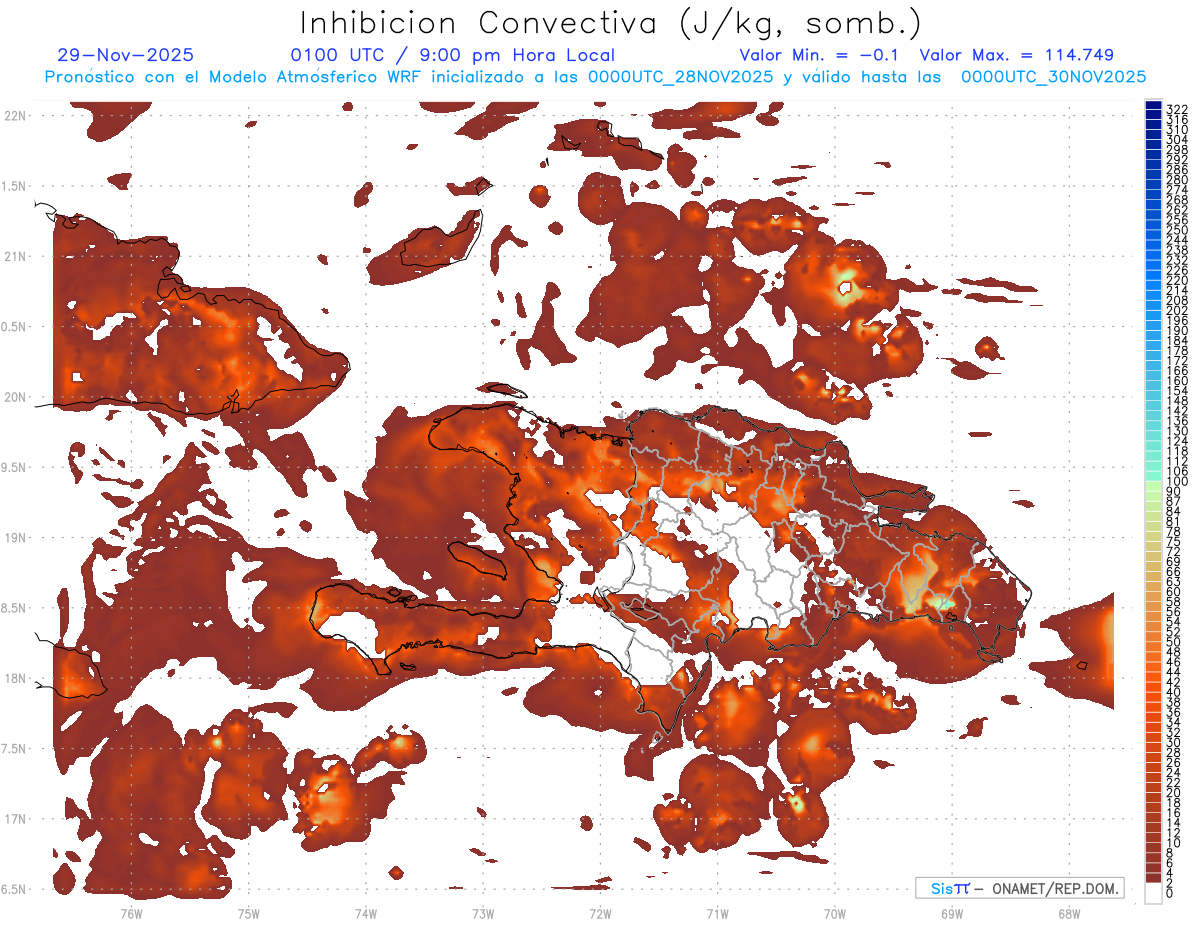Image resolution: width=1200 pixels, height=927 pixels.
Task: Click the longitude axis label "70W"
Action: 834,913
